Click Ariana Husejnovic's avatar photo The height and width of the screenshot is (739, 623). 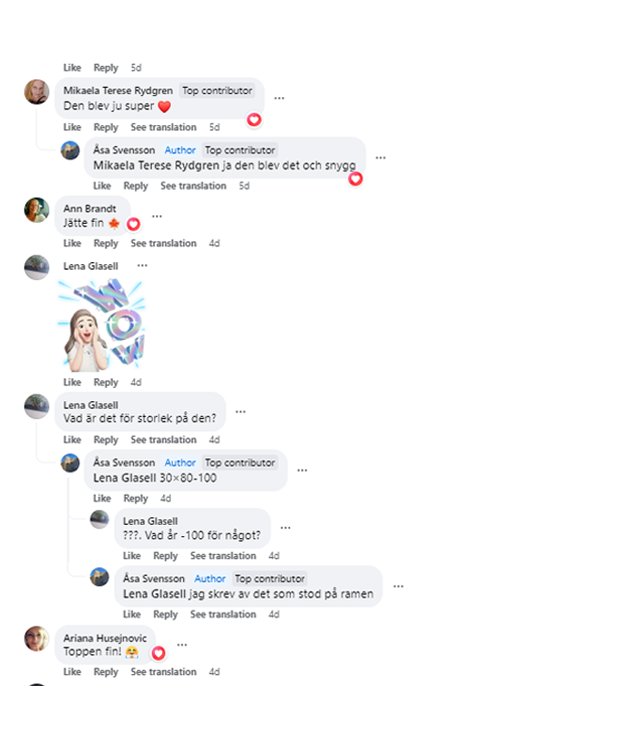pos(37,638)
